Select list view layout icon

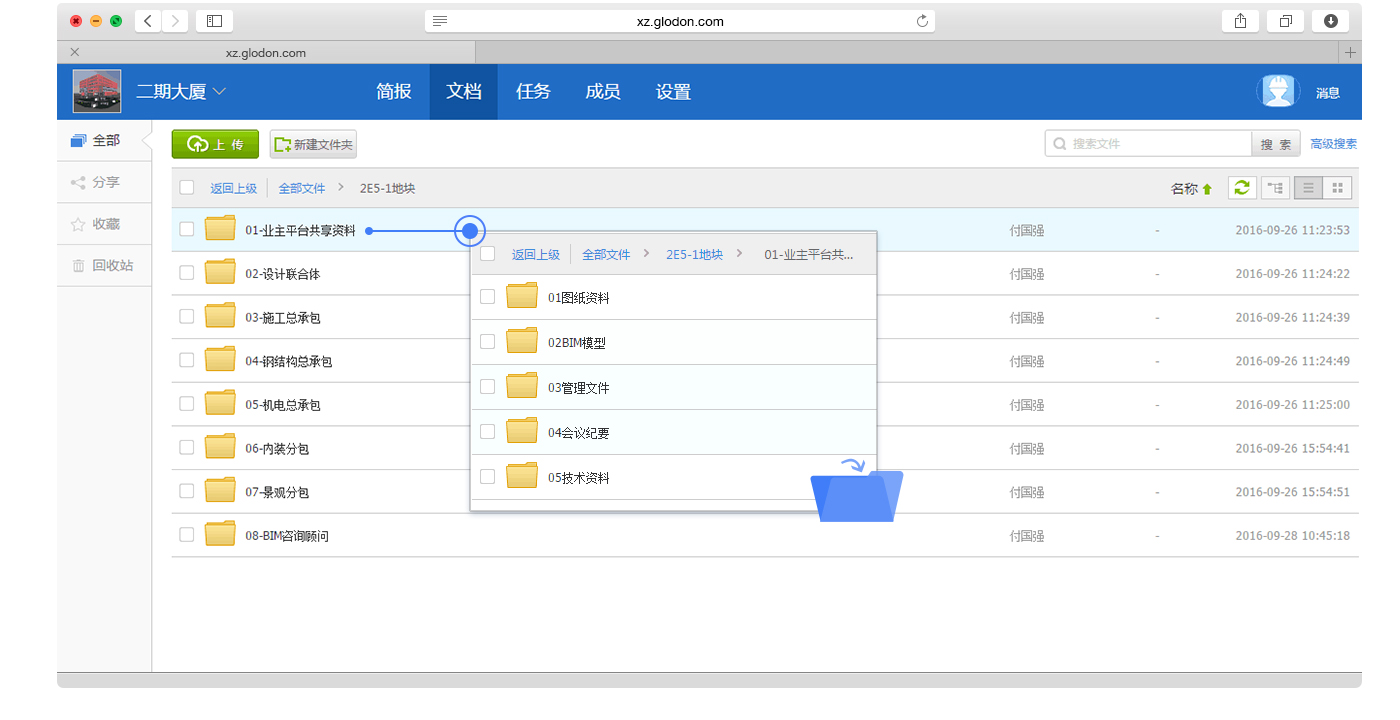click(1308, 188)
